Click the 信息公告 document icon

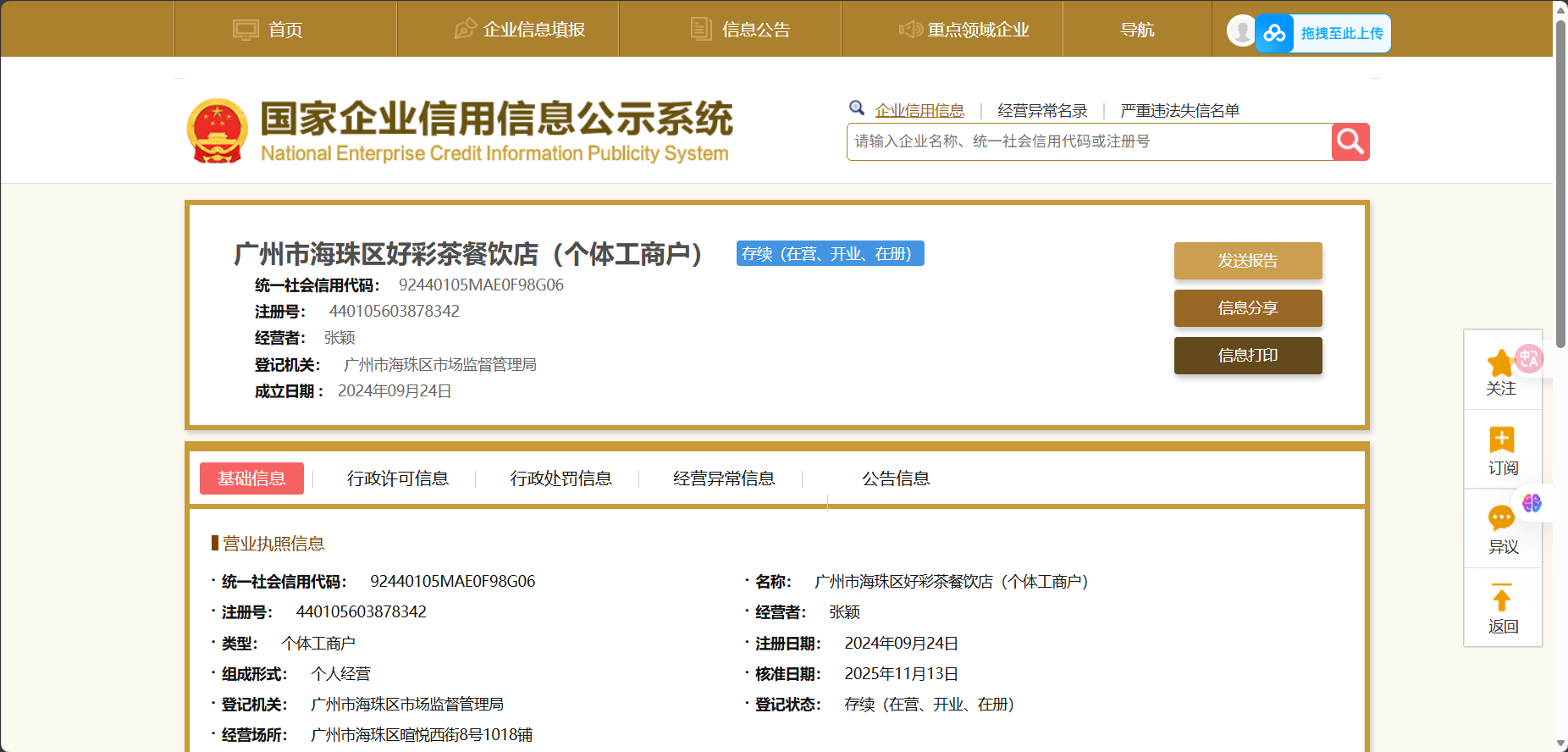tap(701, 29)
